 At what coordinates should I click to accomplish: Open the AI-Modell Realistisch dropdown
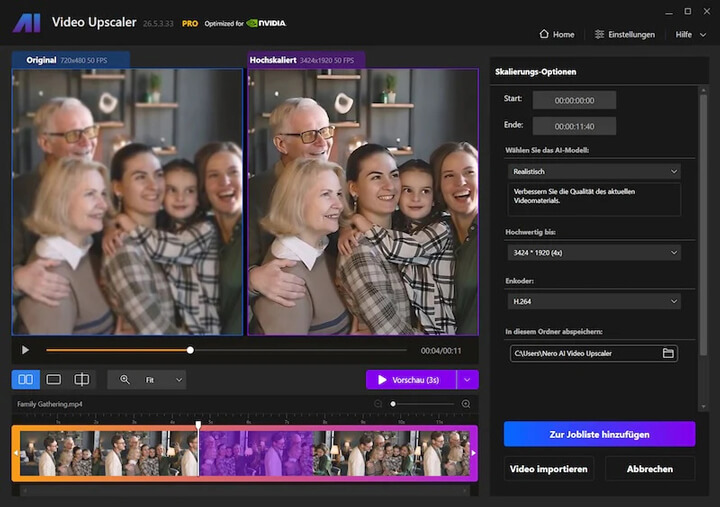pos(593,172)
